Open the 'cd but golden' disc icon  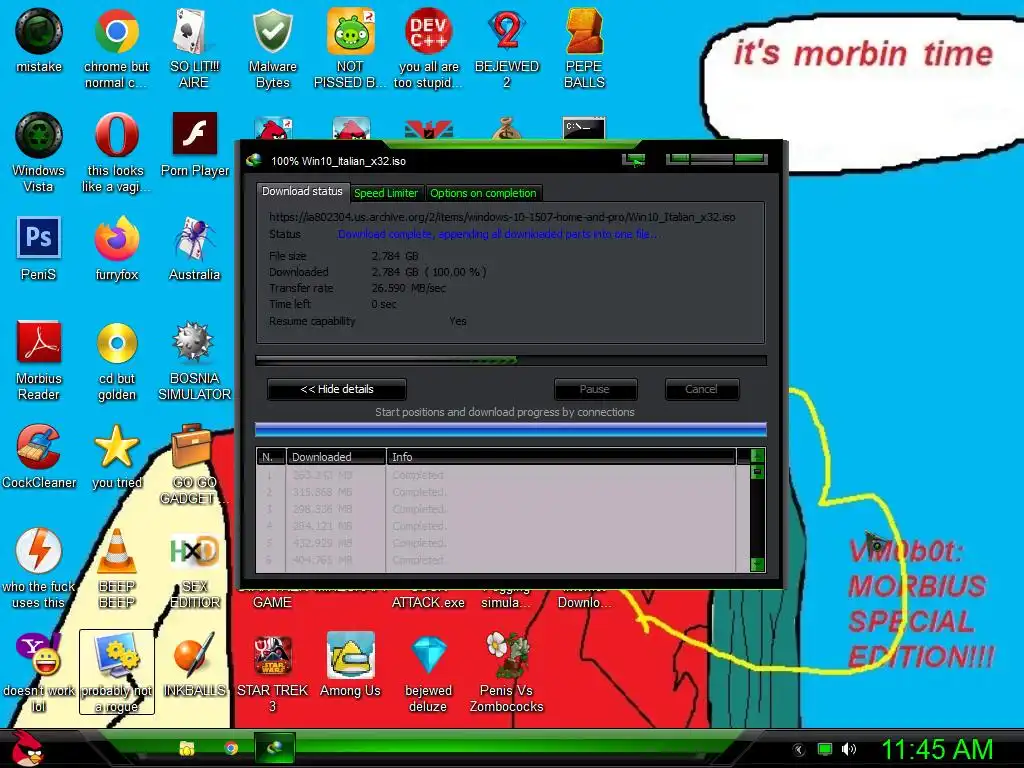click(117, 360)
